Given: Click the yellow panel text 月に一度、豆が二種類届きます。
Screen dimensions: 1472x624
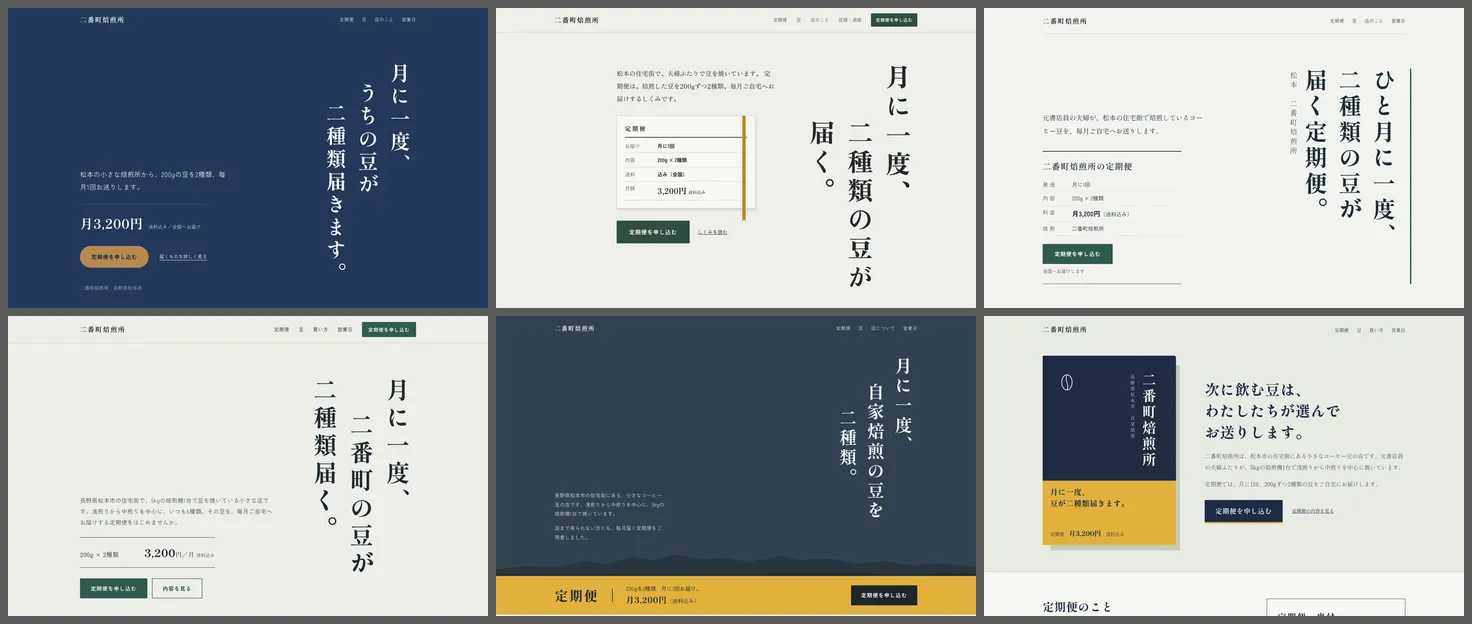Looking at the screenshot, I should pos(1089,497).
